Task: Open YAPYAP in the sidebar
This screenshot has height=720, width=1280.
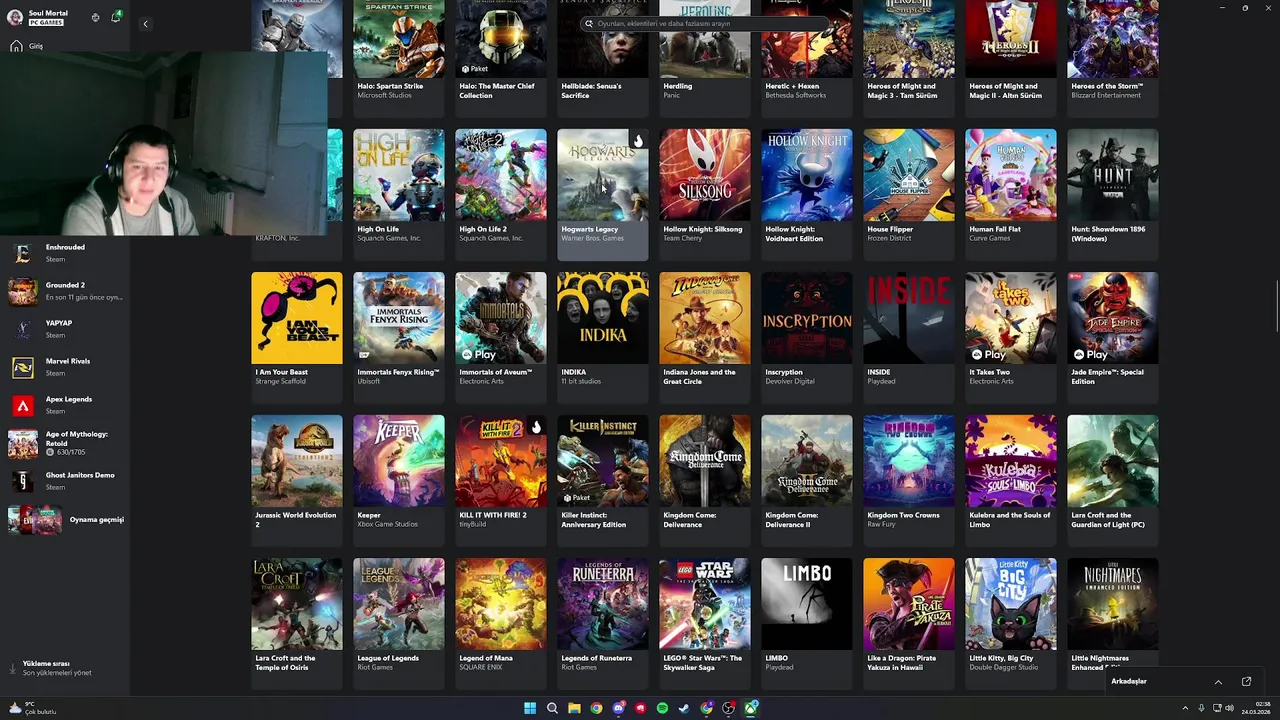Action: [x=65, y=329]
